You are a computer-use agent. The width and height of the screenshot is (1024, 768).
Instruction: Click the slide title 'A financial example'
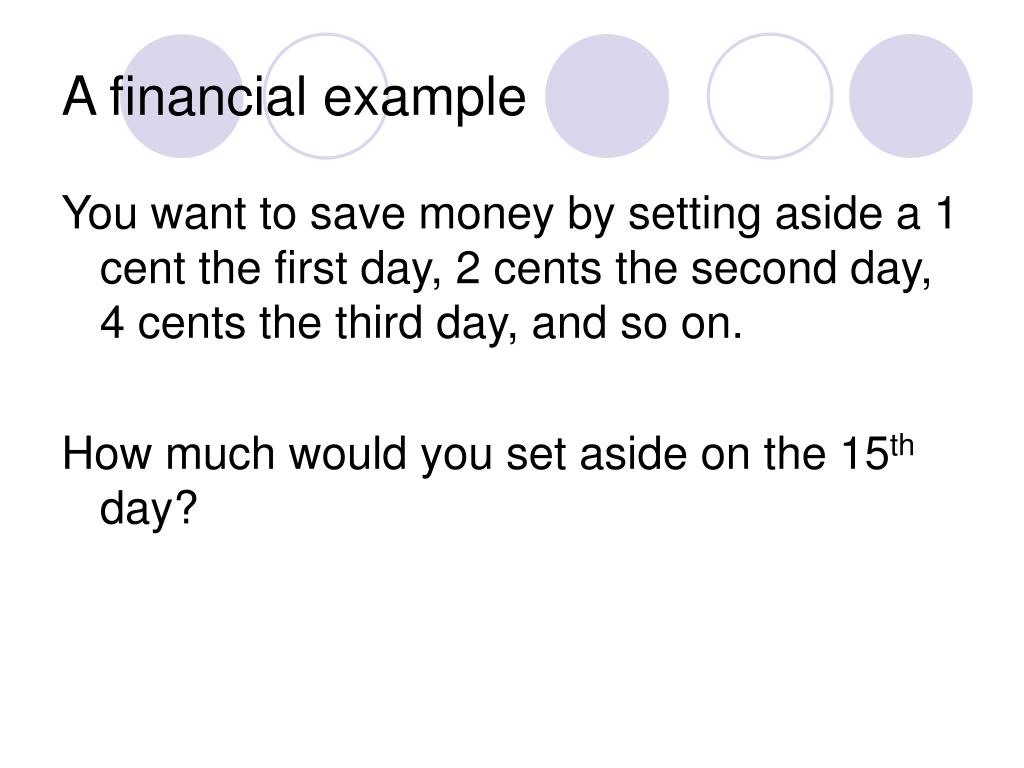click(x=294, y=98)
